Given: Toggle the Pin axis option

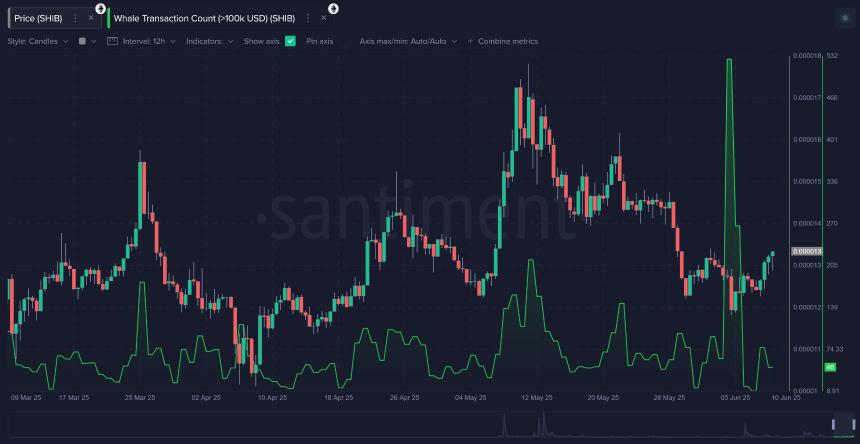Looking at the screenshot, I should point(319,41).
